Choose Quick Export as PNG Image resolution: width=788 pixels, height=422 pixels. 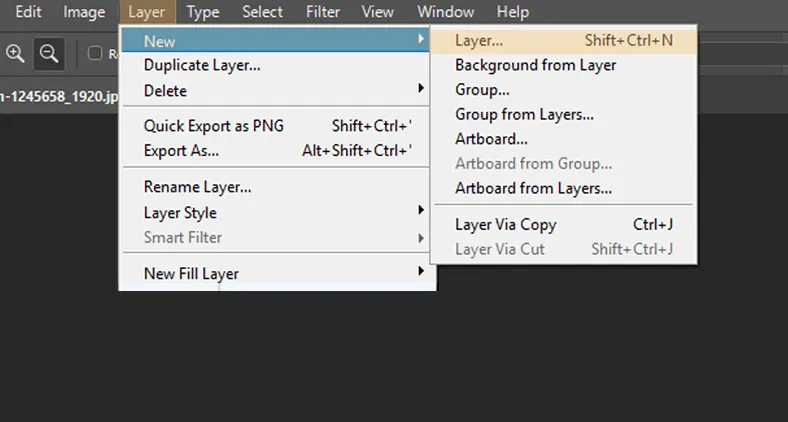click(275, 126)
